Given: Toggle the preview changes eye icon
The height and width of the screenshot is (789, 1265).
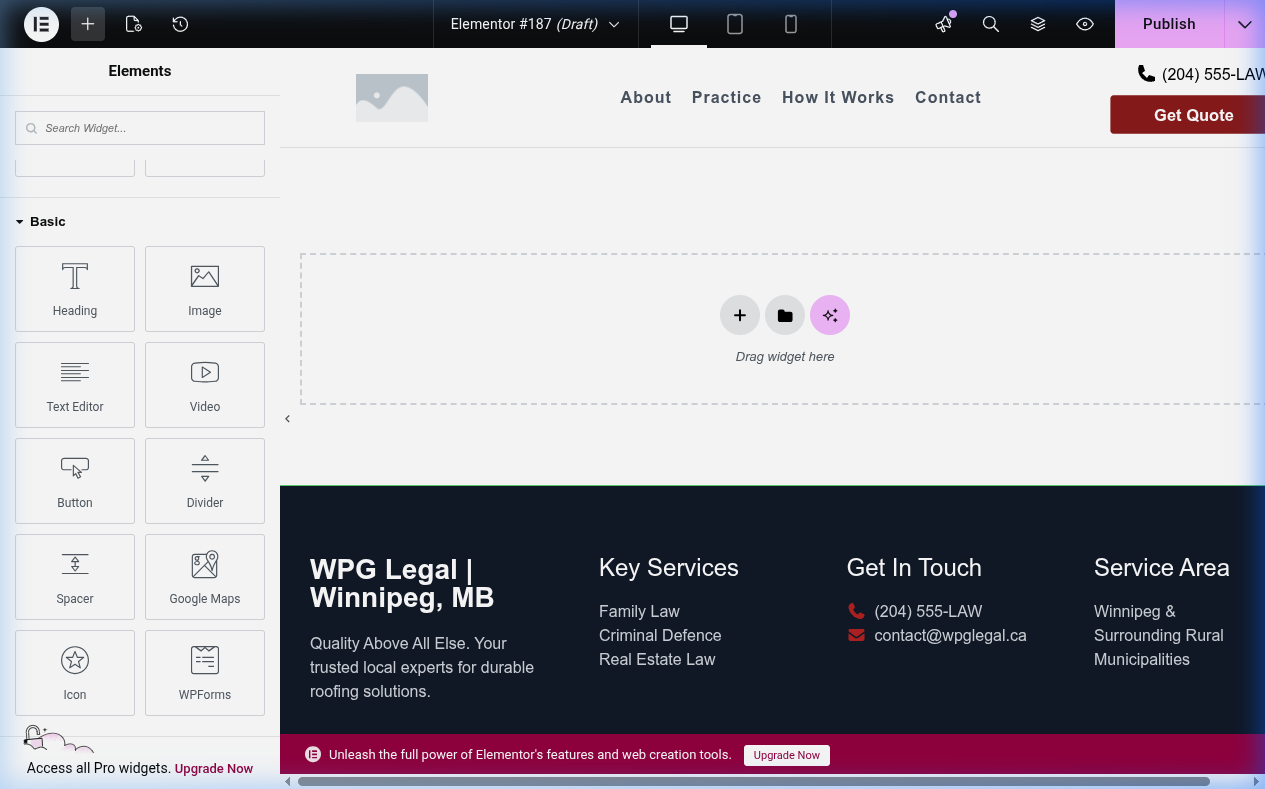Looking at the screenshot, I should click(x=1085, y=24).
